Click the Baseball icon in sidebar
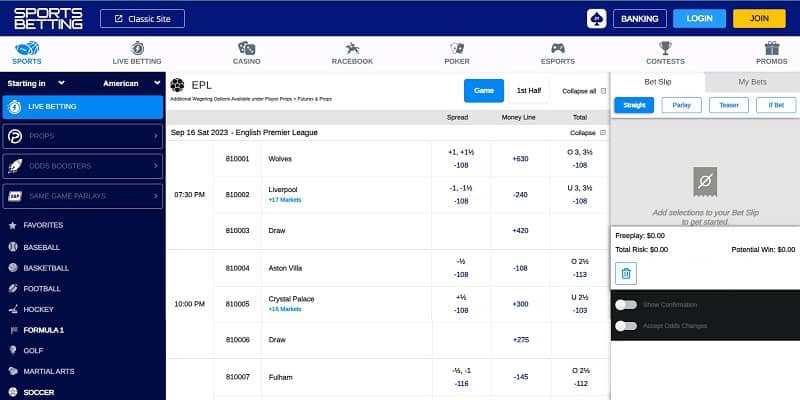This screenshot has width=800, height=400. click(13, 247)
